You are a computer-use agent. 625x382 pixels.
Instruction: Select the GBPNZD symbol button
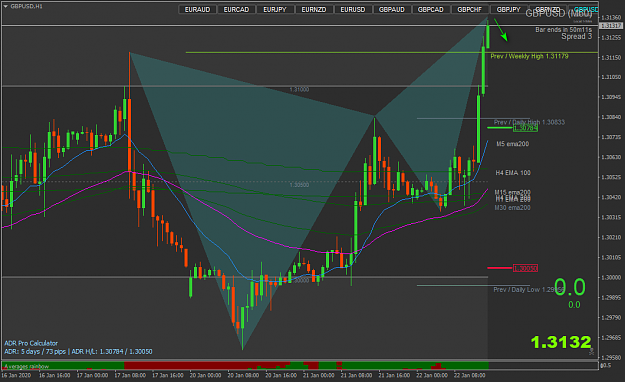point(547,10)
